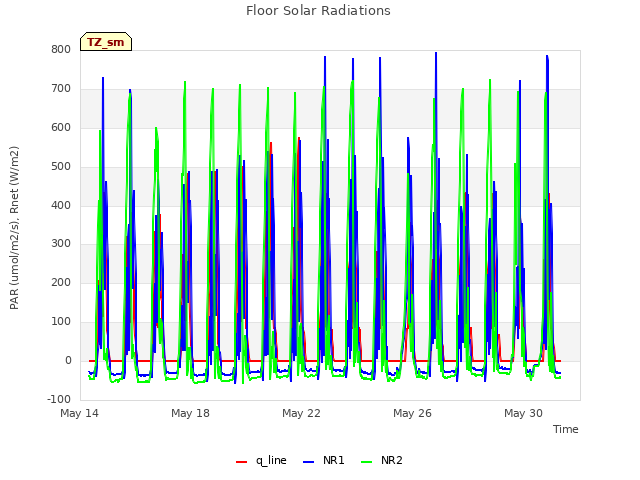
Task: Click the blue NR1 legend swatch
Action: coord(309,462)
